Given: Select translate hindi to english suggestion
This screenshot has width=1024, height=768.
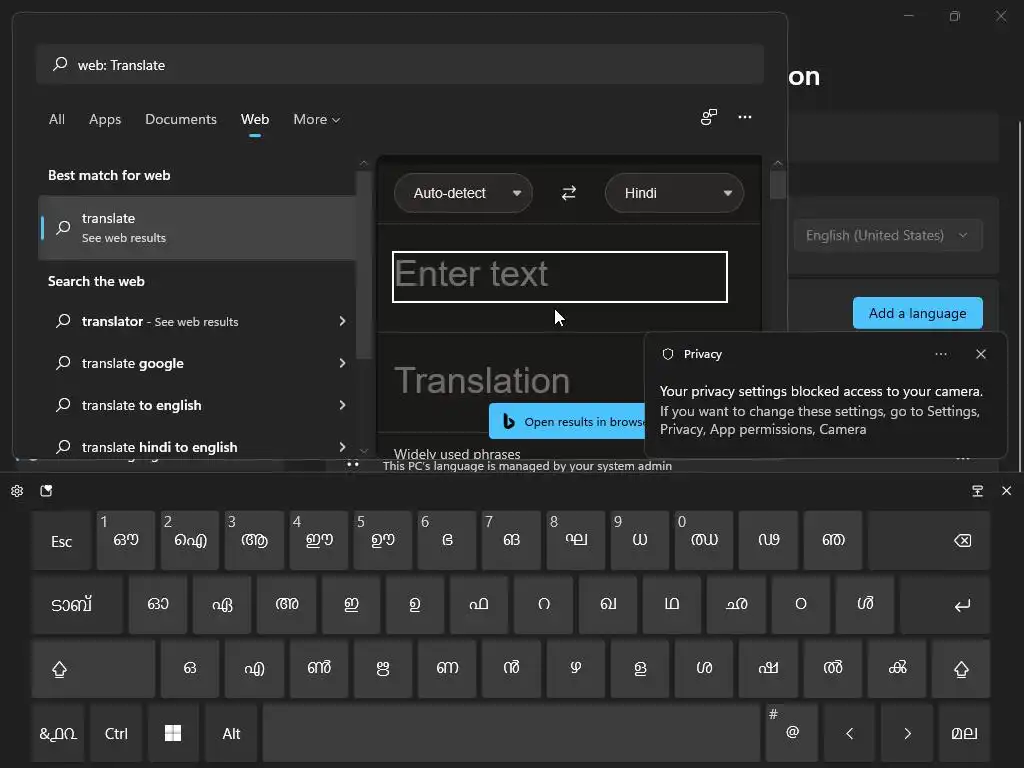Looking at the screenshot, I should coord(199,447).
